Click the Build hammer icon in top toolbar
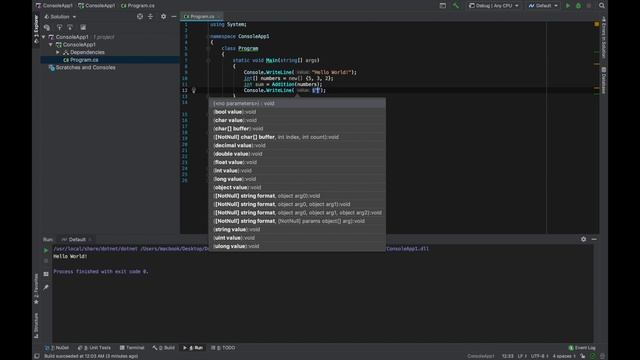640x360 pixels. pos(456,6)
